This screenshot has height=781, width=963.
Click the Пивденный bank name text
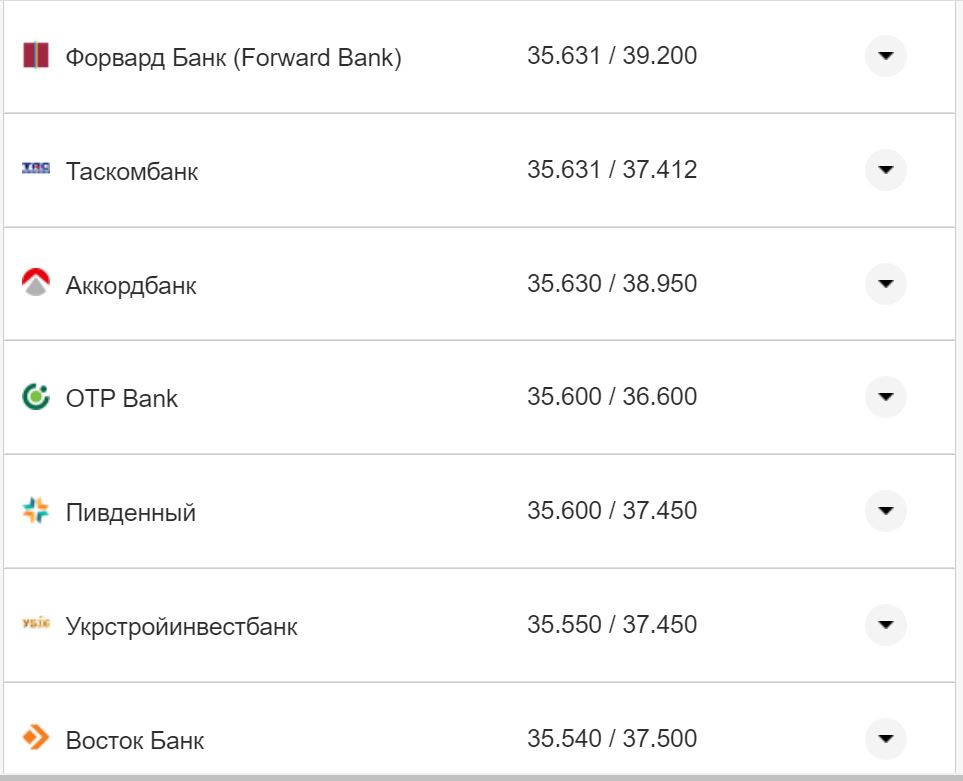[x=131, y=511]
